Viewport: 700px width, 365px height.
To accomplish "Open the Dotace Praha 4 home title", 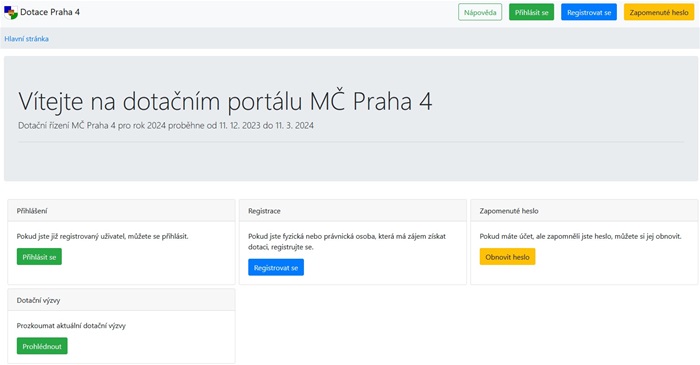I will (x=50, y=12).
